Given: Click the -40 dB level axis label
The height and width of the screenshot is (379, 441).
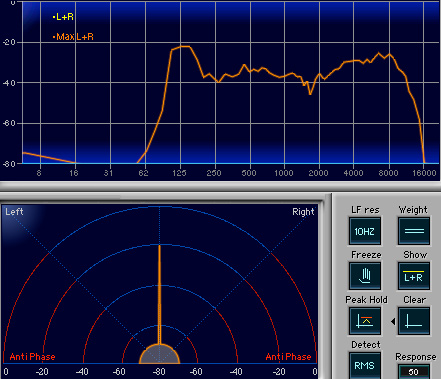Looking at the screenshot, I should (9, 83).
